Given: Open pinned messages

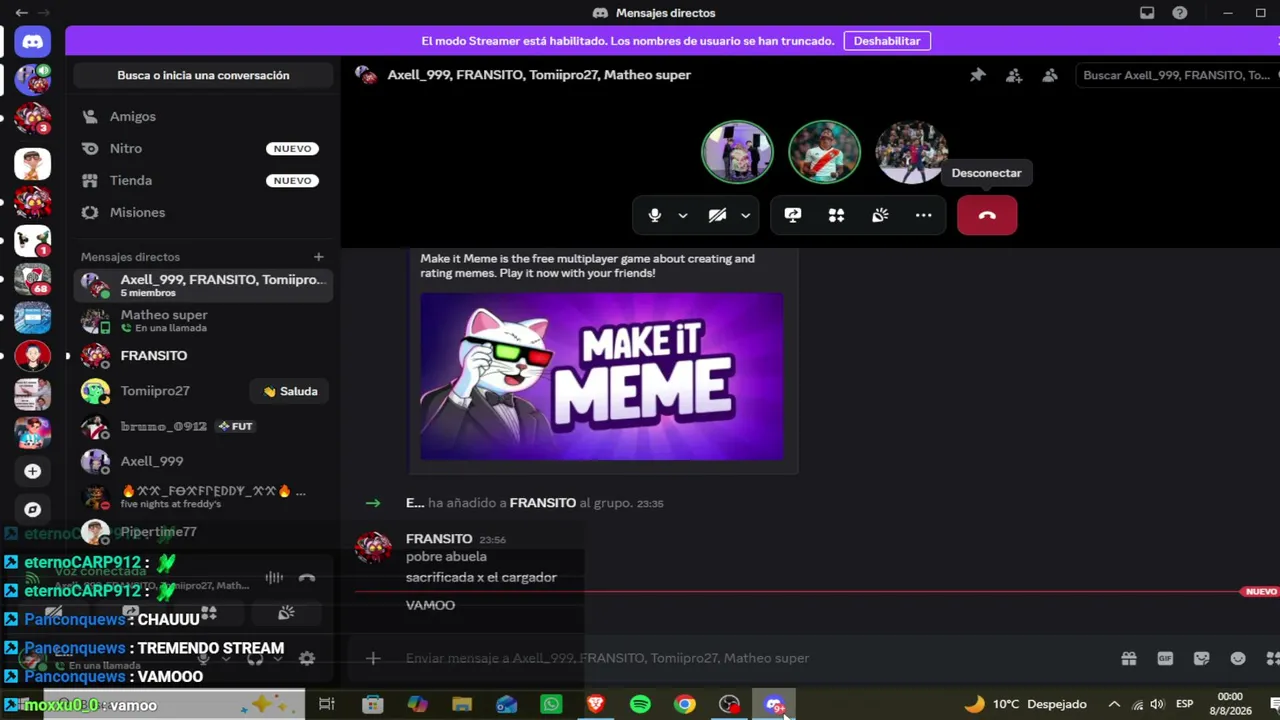Looking at the screenshot, I should click(x=978, y=75).
